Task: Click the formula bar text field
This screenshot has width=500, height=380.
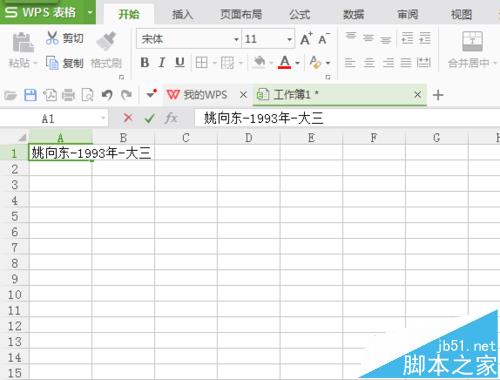Action: [347, 118]
